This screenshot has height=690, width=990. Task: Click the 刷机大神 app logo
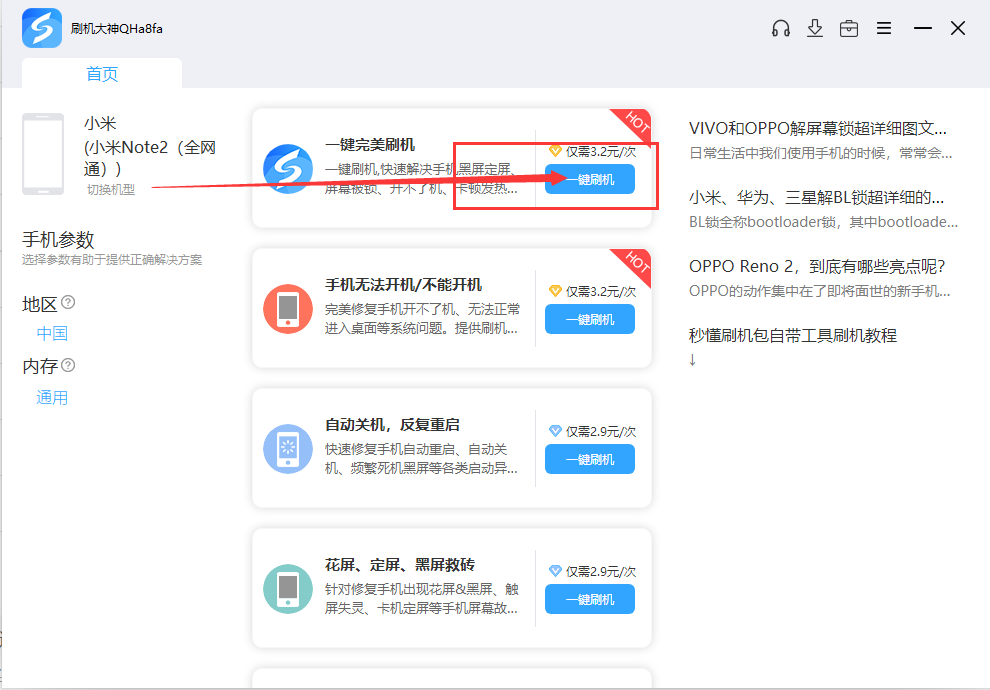coord(42,28)
